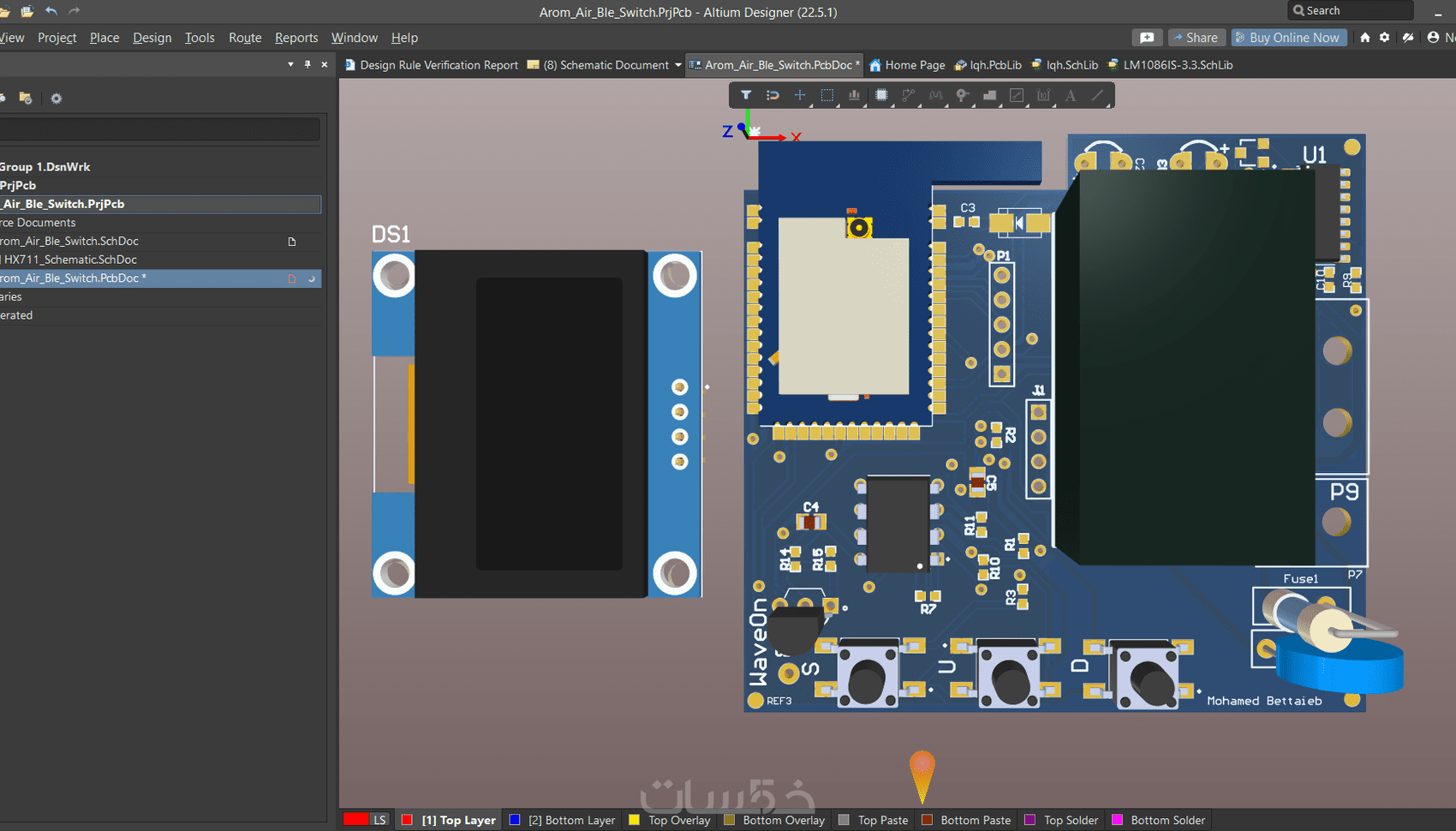Screen dimensions: 1456x831
Task: Click the Buy Online Now button
Action: pyautogui.click(x=1288, y=38)
